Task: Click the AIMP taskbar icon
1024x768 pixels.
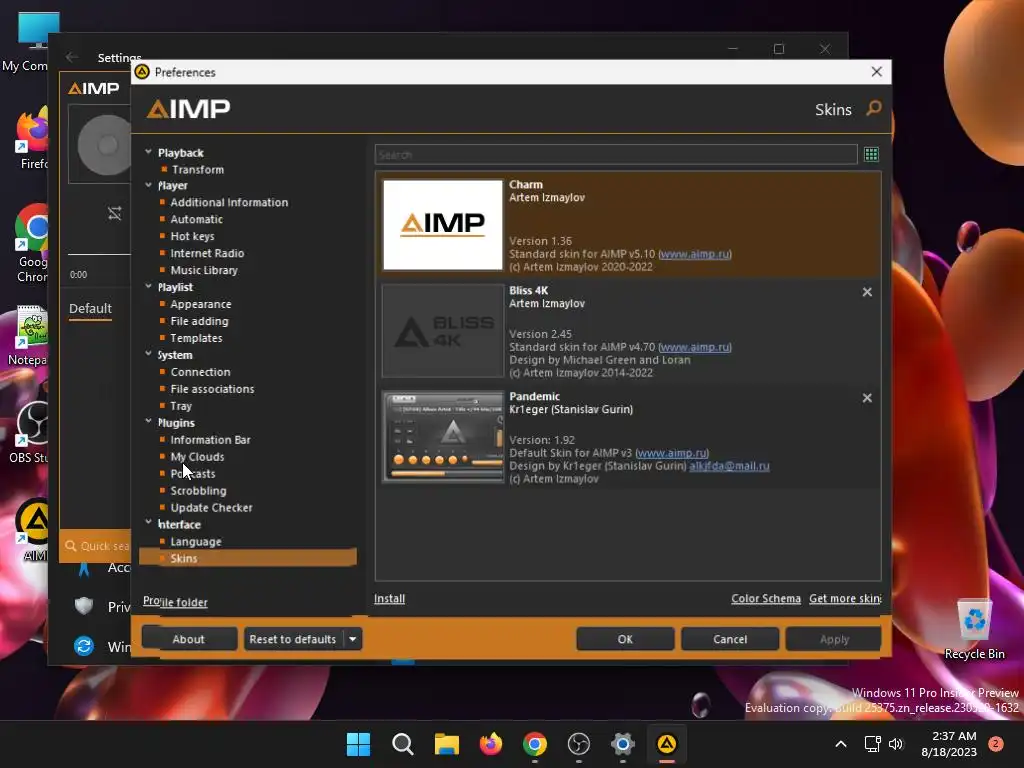Action: [667, 744]
